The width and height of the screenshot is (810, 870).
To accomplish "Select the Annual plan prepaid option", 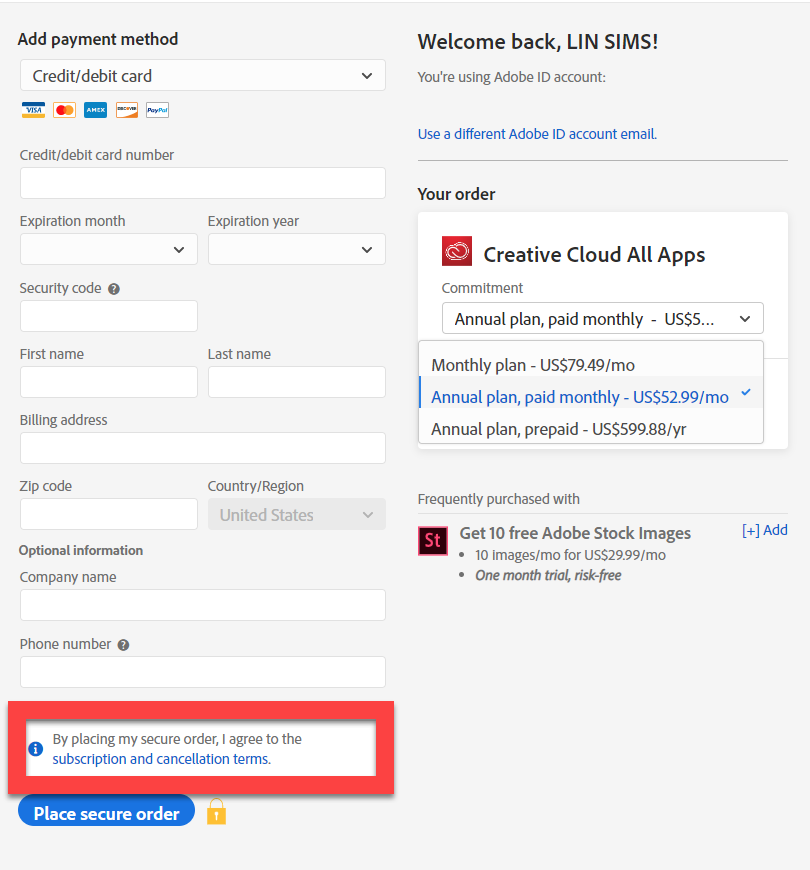I will click(x=545, y=428).
